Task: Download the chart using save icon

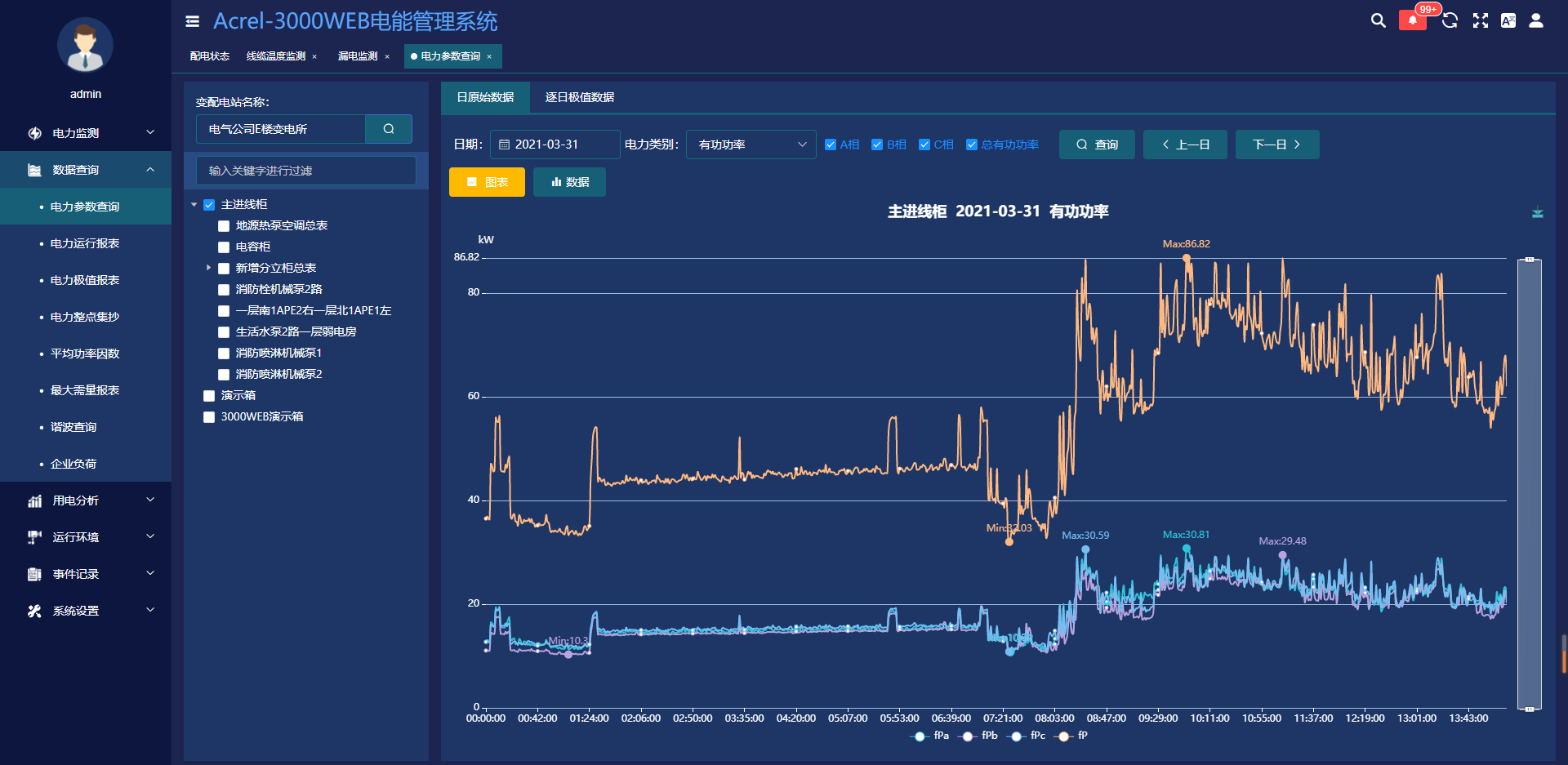Action: pos(1537,213)
